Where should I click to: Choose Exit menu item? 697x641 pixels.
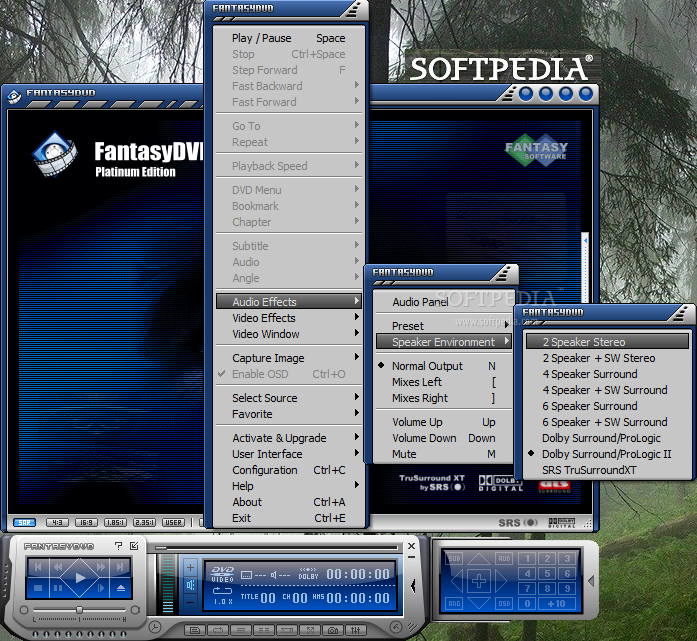(x=289, y=518)
